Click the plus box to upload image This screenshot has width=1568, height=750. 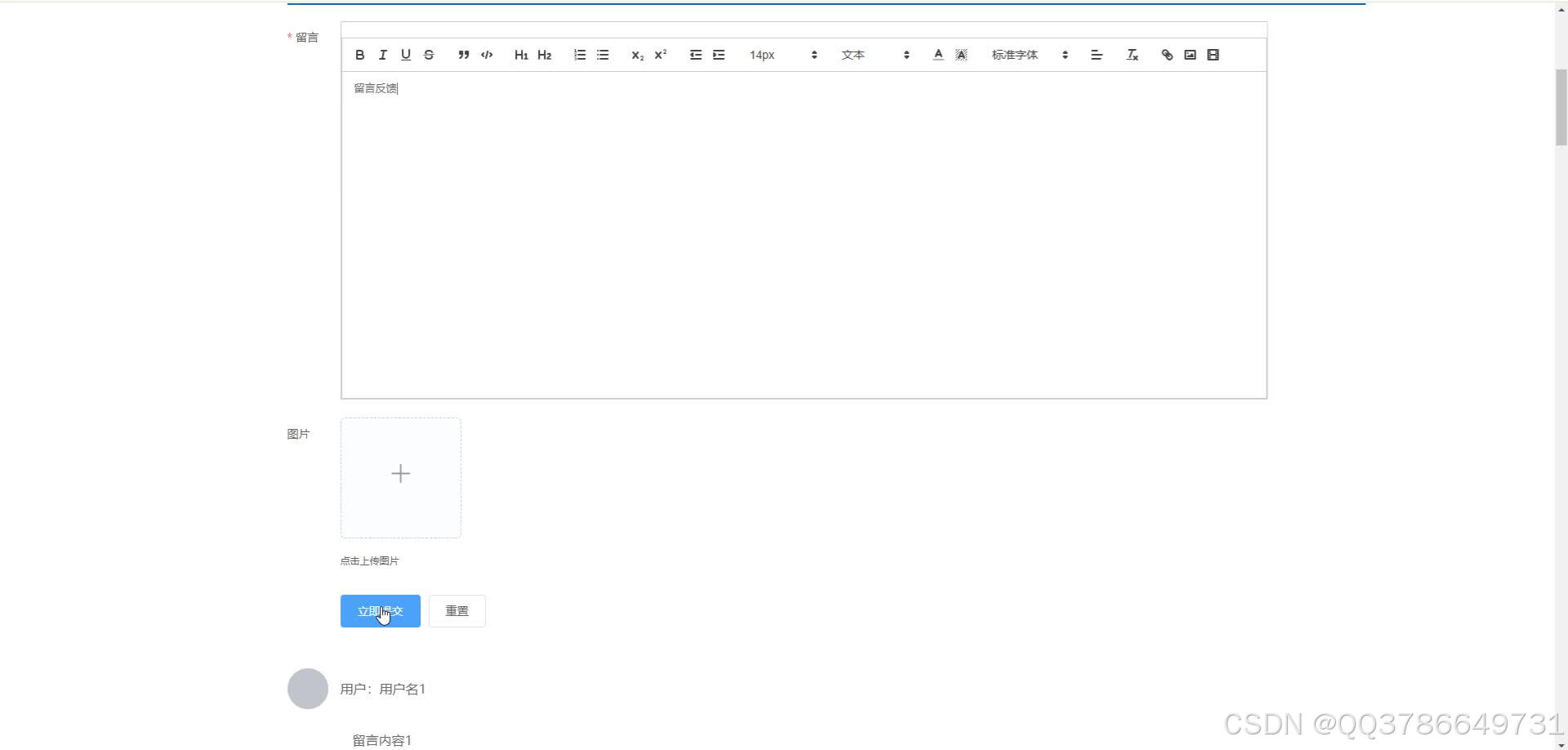[401, 478]
